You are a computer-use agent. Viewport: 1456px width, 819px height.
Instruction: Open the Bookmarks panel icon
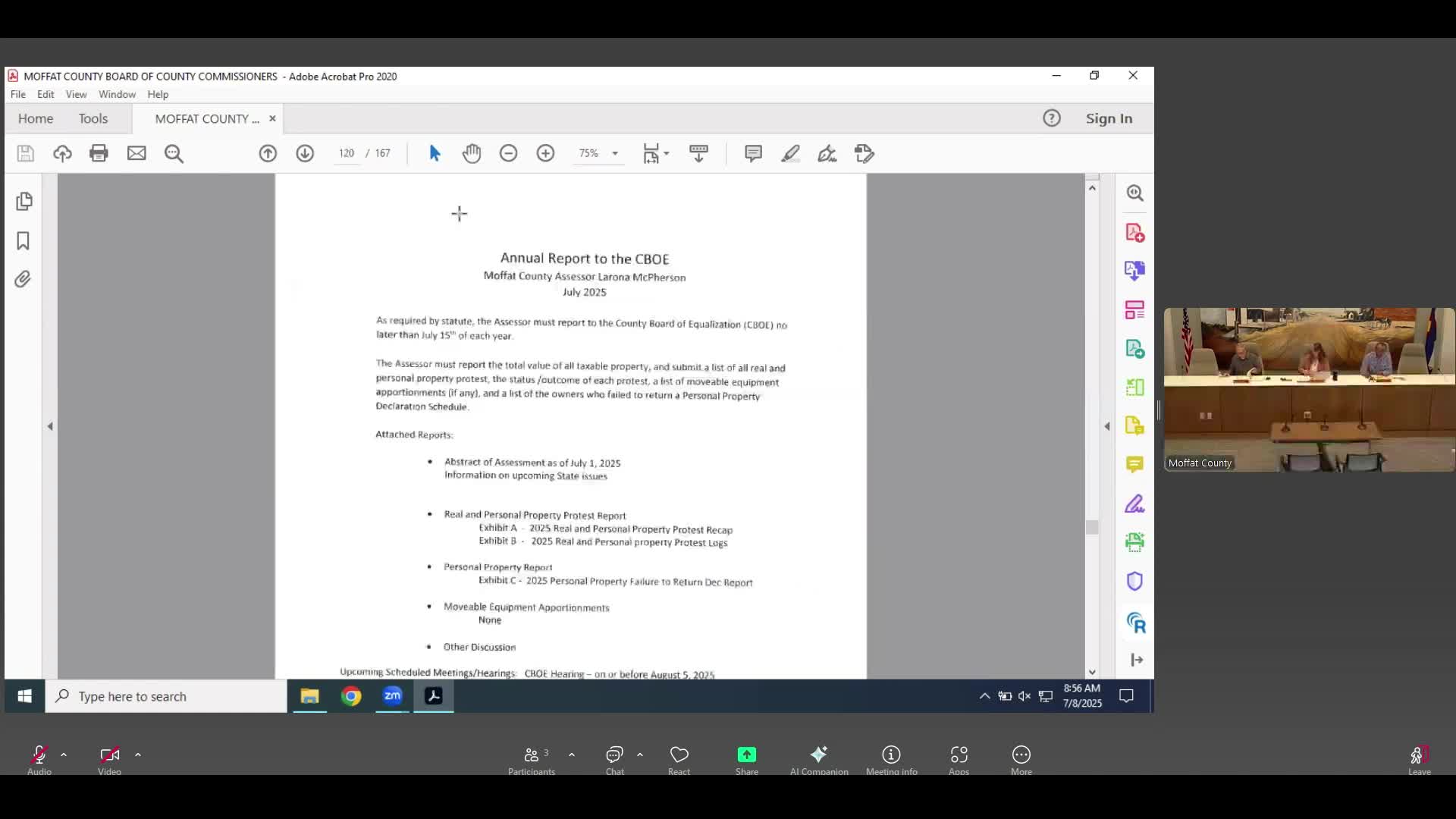coord(24,241)
